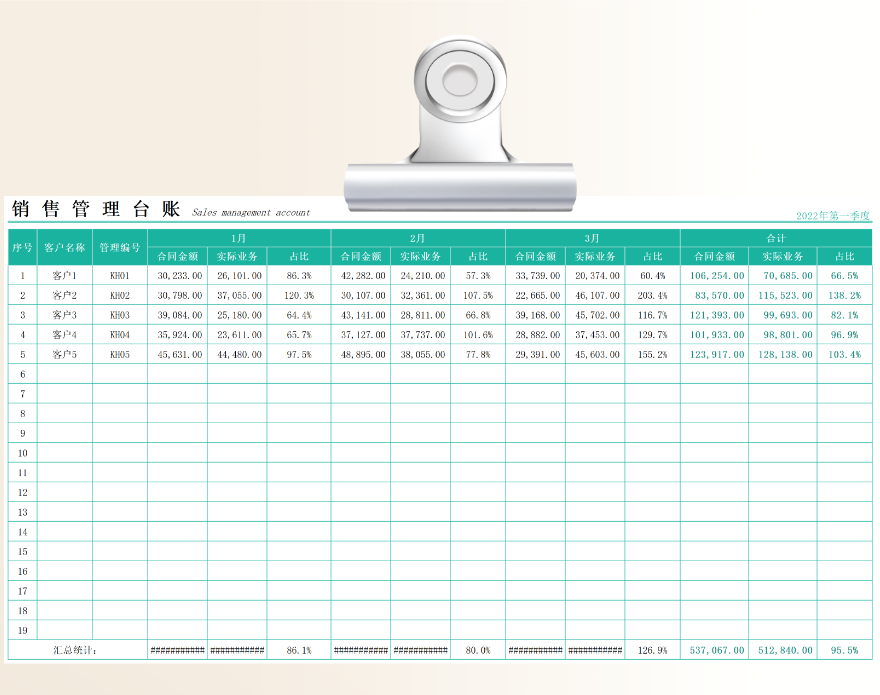Select the 128,138.00 total actual business cell
The width and height of the screenshot is (880, 695).
[x=782, y=354]
